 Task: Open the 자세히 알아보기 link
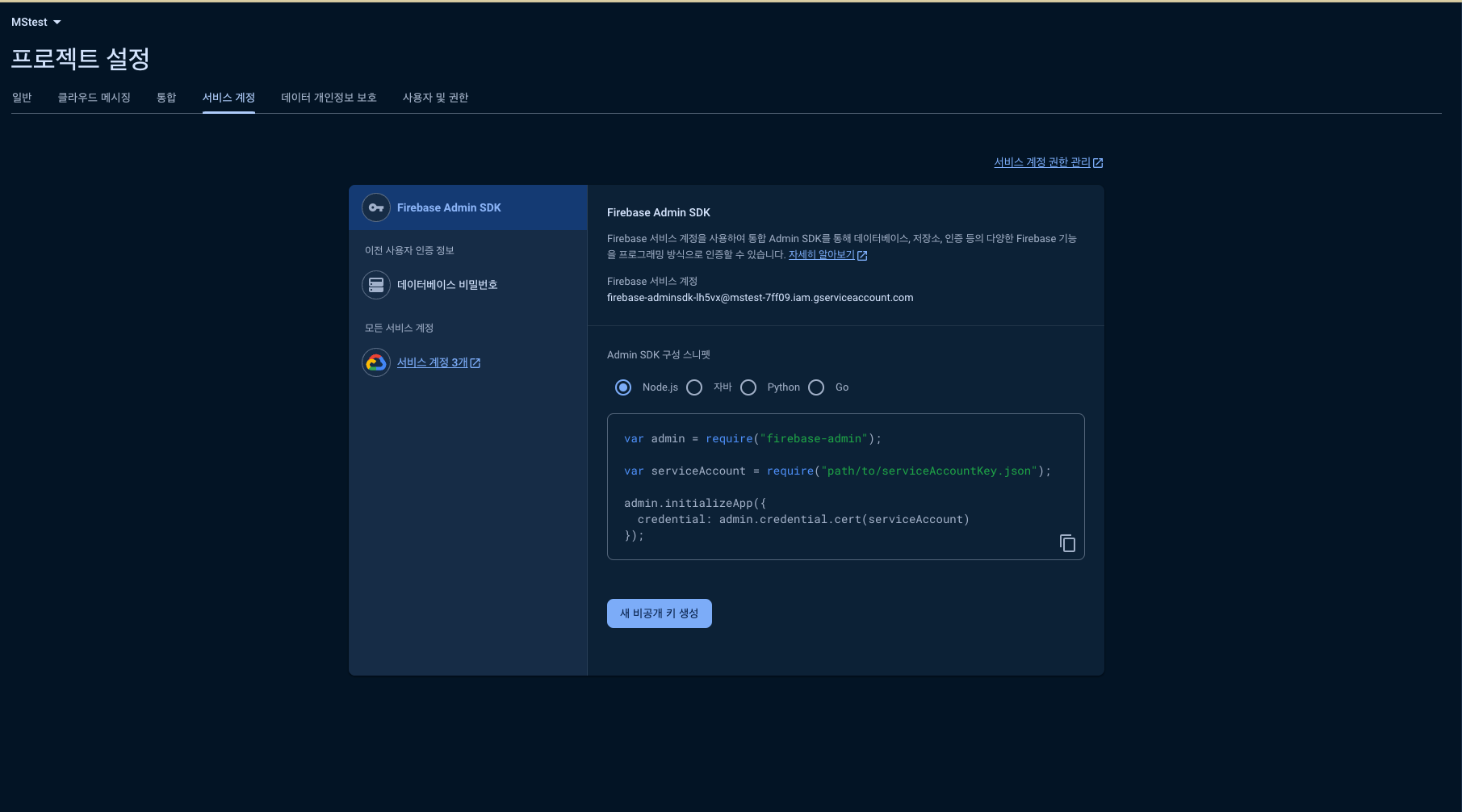[x=821, y=254]
